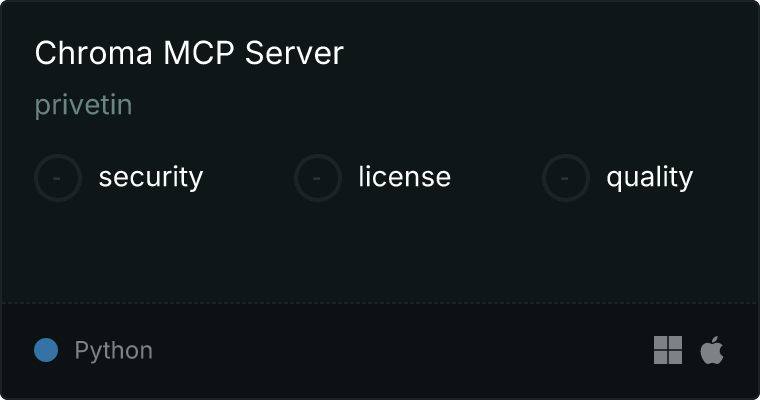Click the dash inside the quality circle
The height and width of the screenshot is (400, 760).
[x=565, y=178]
